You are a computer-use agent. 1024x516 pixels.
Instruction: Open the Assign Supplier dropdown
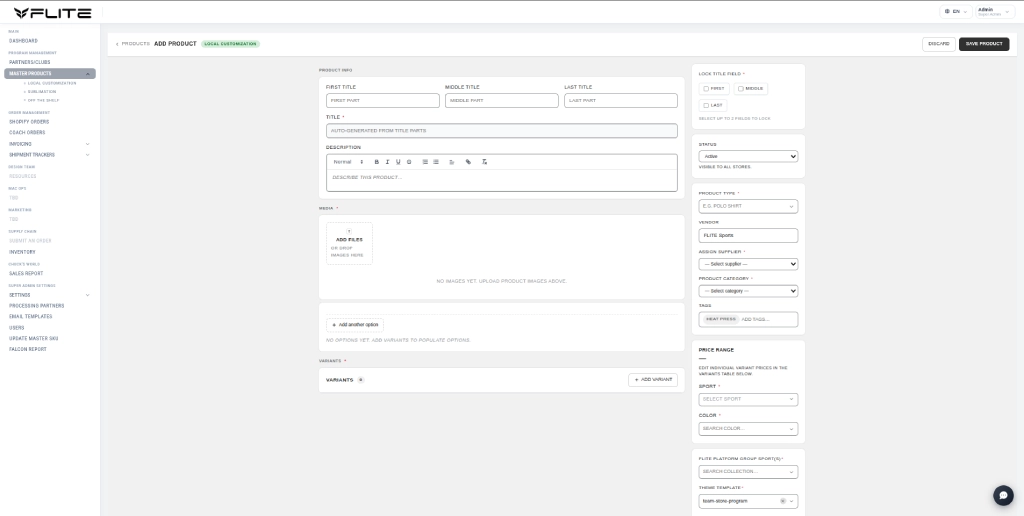(748, 264)
